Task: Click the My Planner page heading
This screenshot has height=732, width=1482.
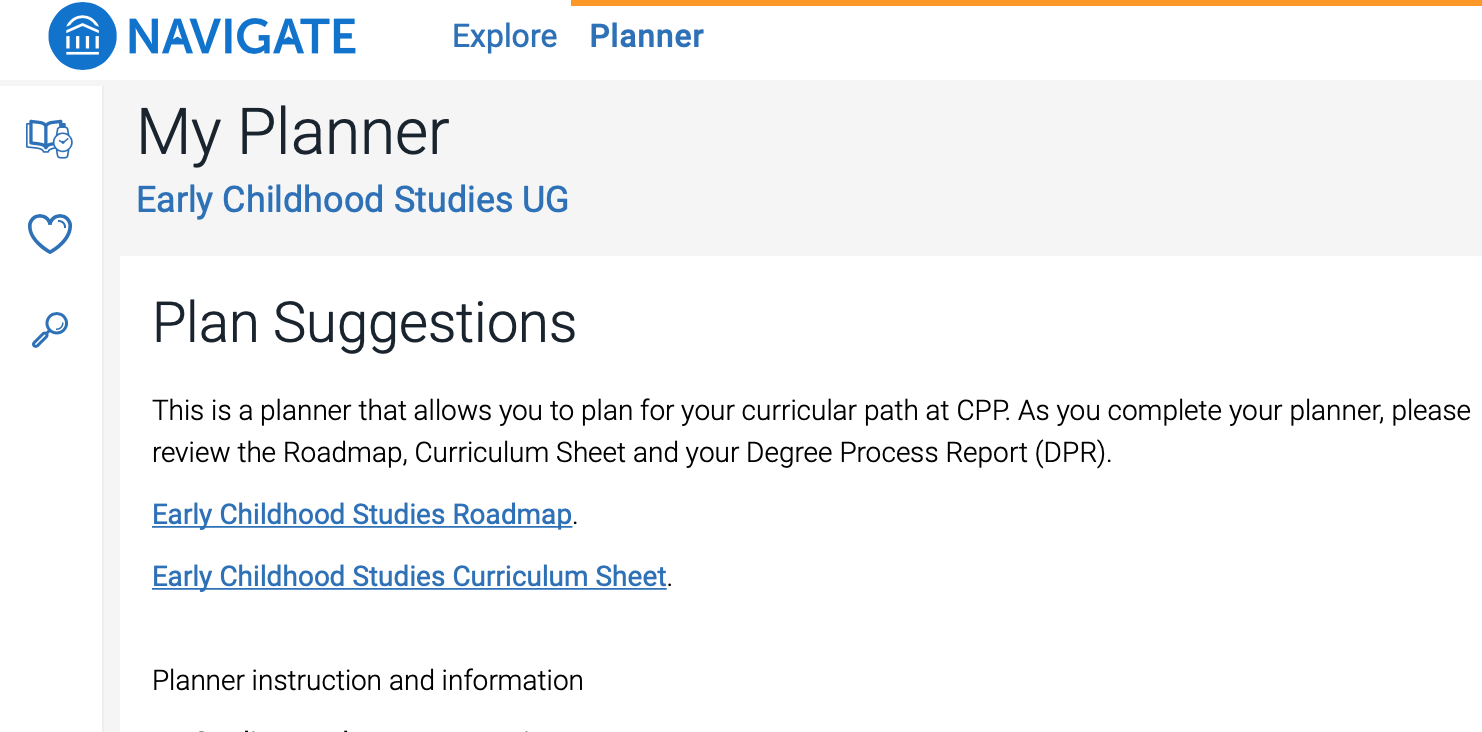Action: (293, 133)
